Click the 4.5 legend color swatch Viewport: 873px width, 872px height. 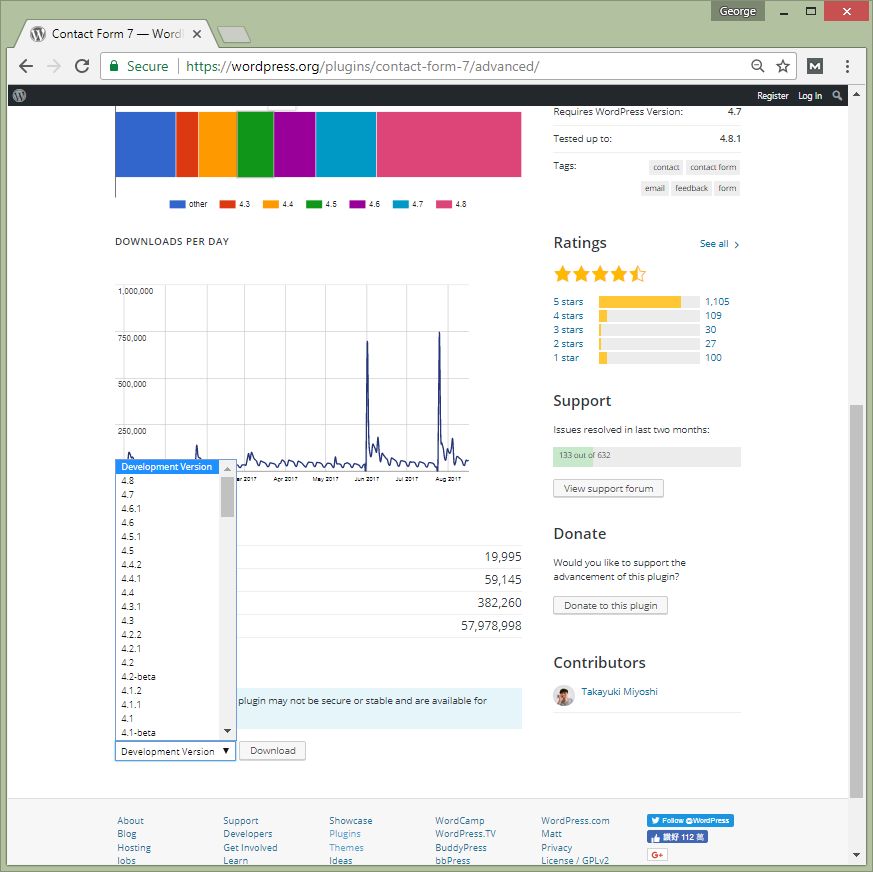tap(313, 204)
